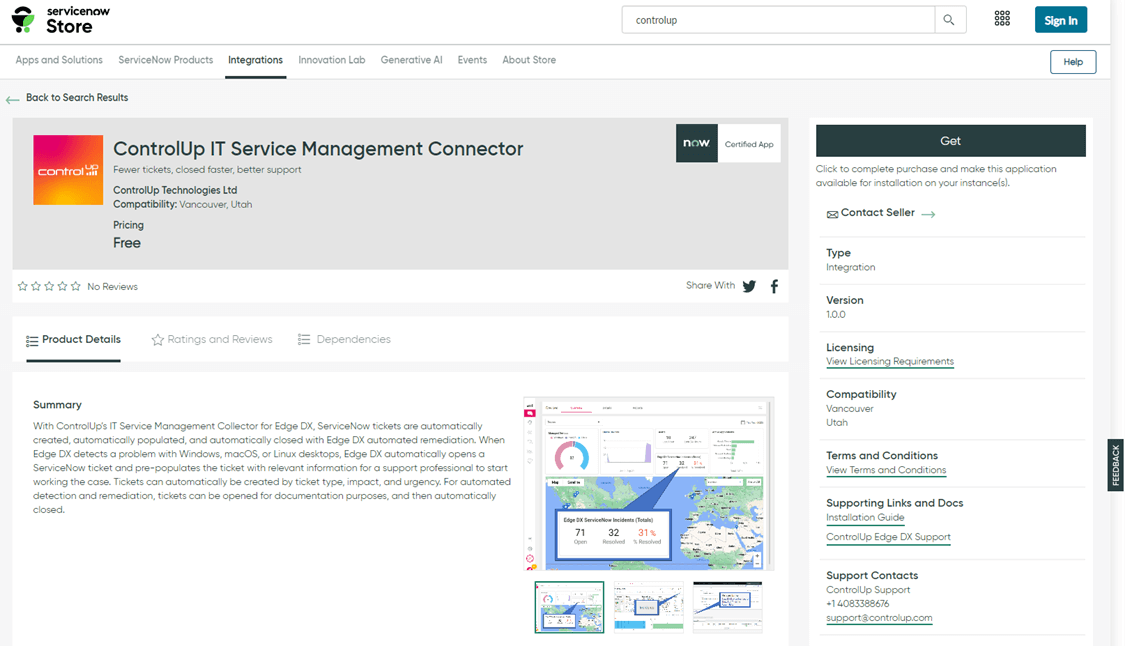Click the five-star rating icons
This screenshot has width=1125, height=646.
point(49,287)
